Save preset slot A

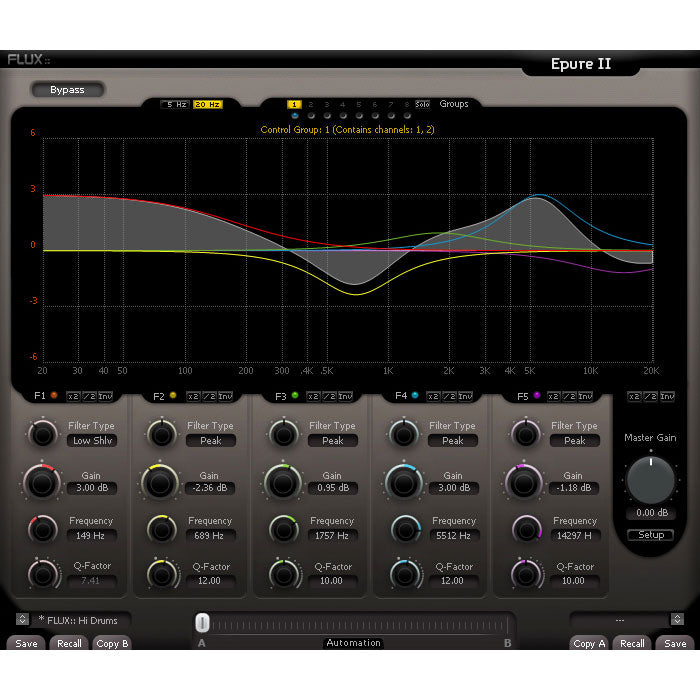point(26,643)
